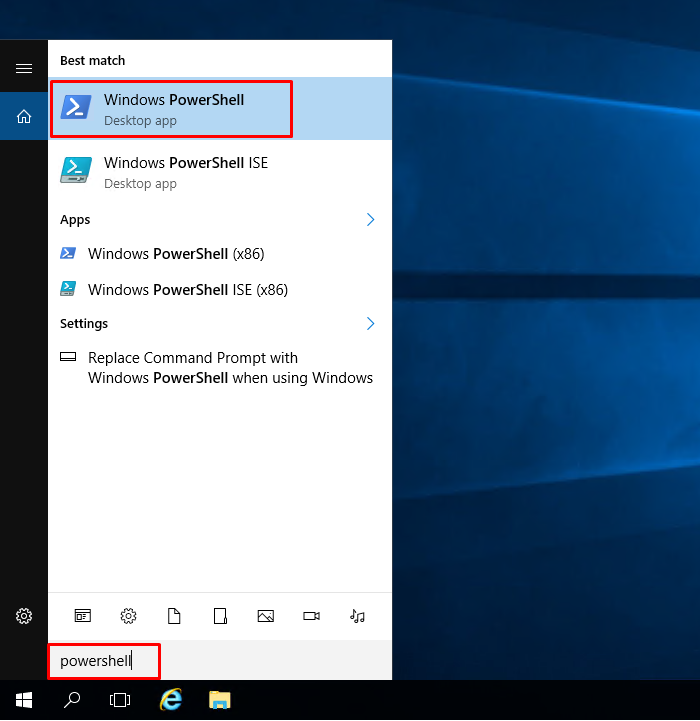Expand the hamburger menu in search panel
This screenshot has width=700, height=721.
click(24, 69)
